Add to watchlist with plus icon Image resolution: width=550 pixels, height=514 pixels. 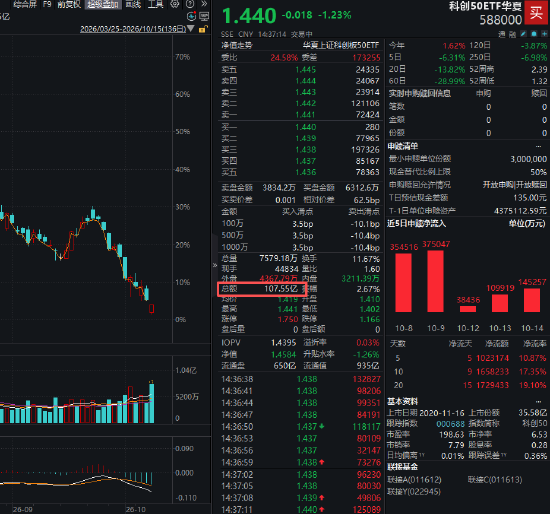(x=544, y=34)
